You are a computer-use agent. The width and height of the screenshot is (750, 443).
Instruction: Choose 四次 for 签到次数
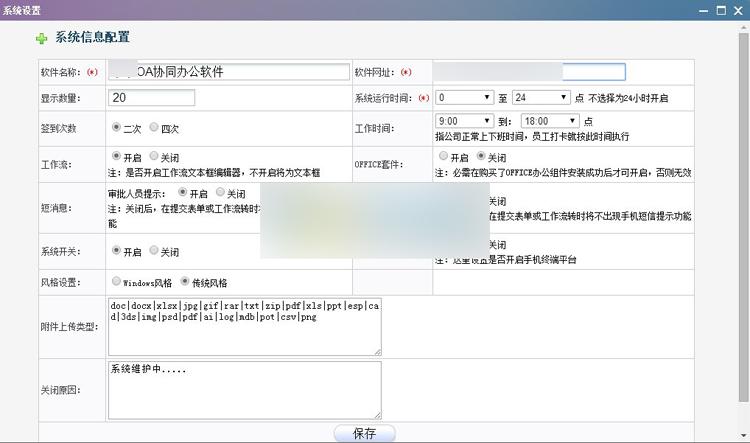pyautogui.click(x=155, y=128)
